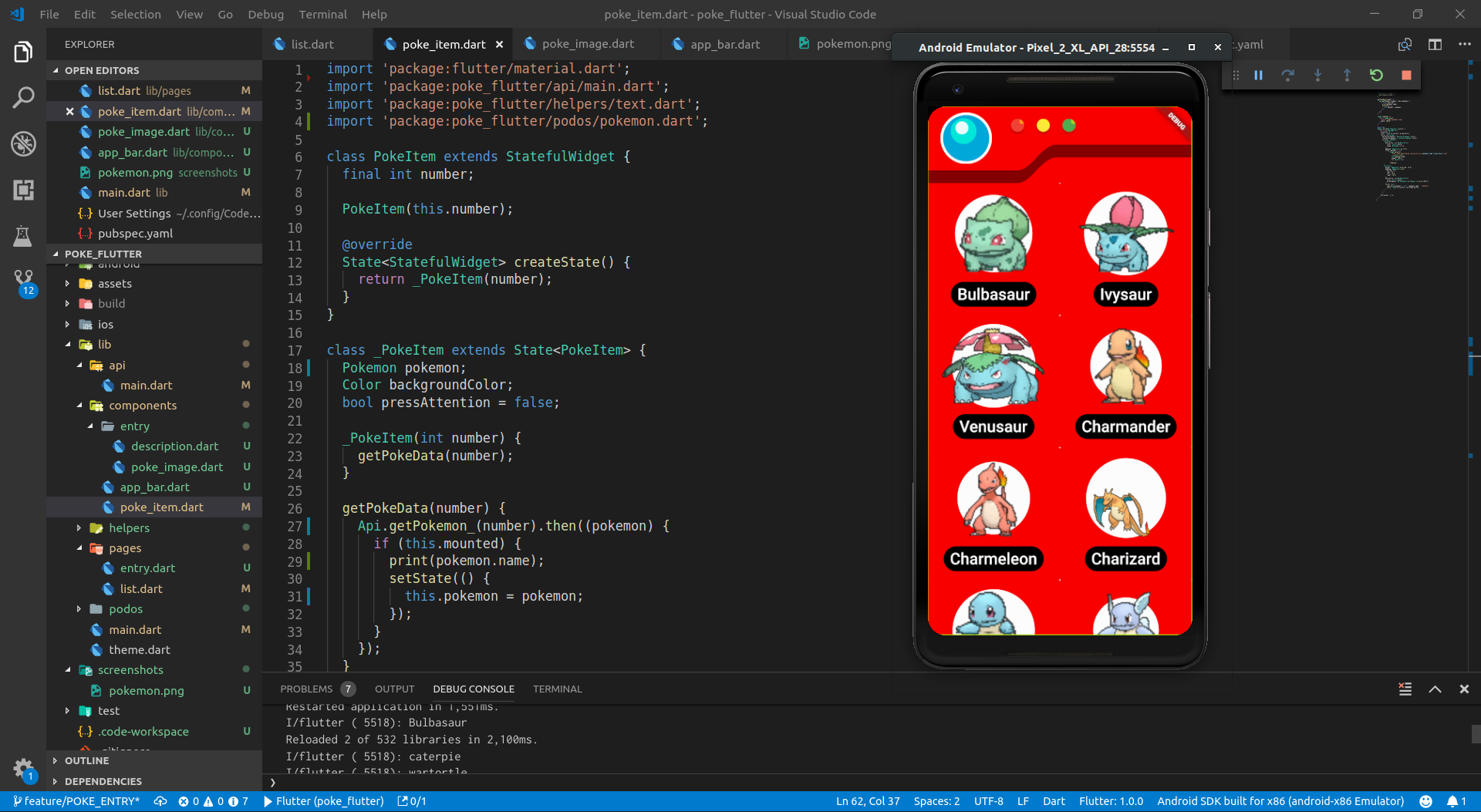Click the debug Step Over button
Image resolution: width=1481 pixels, height=812 pixels.
click(1287, 75)
